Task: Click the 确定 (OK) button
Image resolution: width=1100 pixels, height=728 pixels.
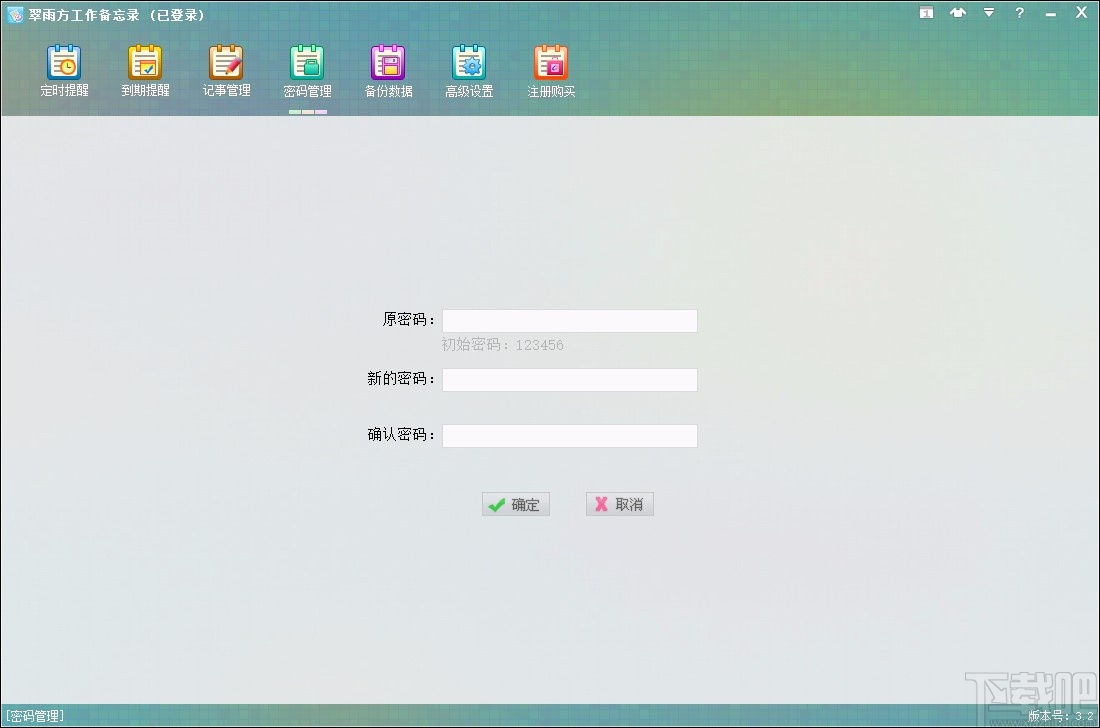Action: click(516, 504)
